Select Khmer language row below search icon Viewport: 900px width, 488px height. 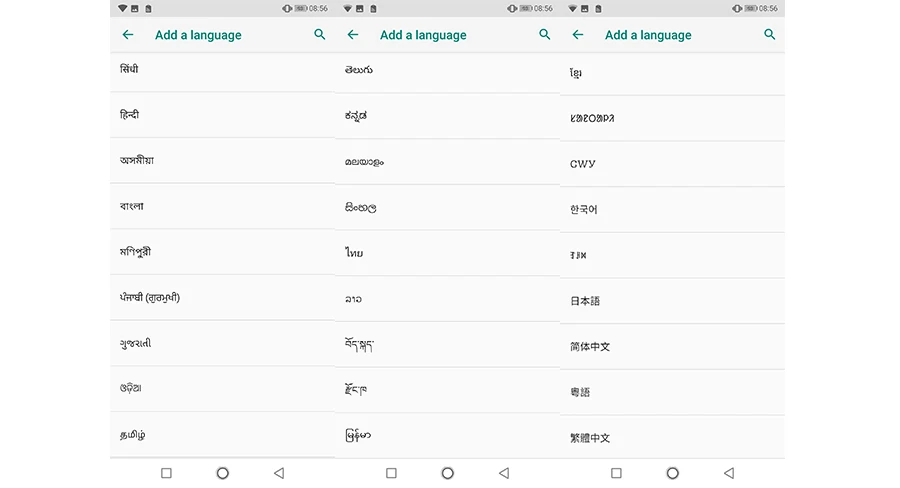point(673,73)
